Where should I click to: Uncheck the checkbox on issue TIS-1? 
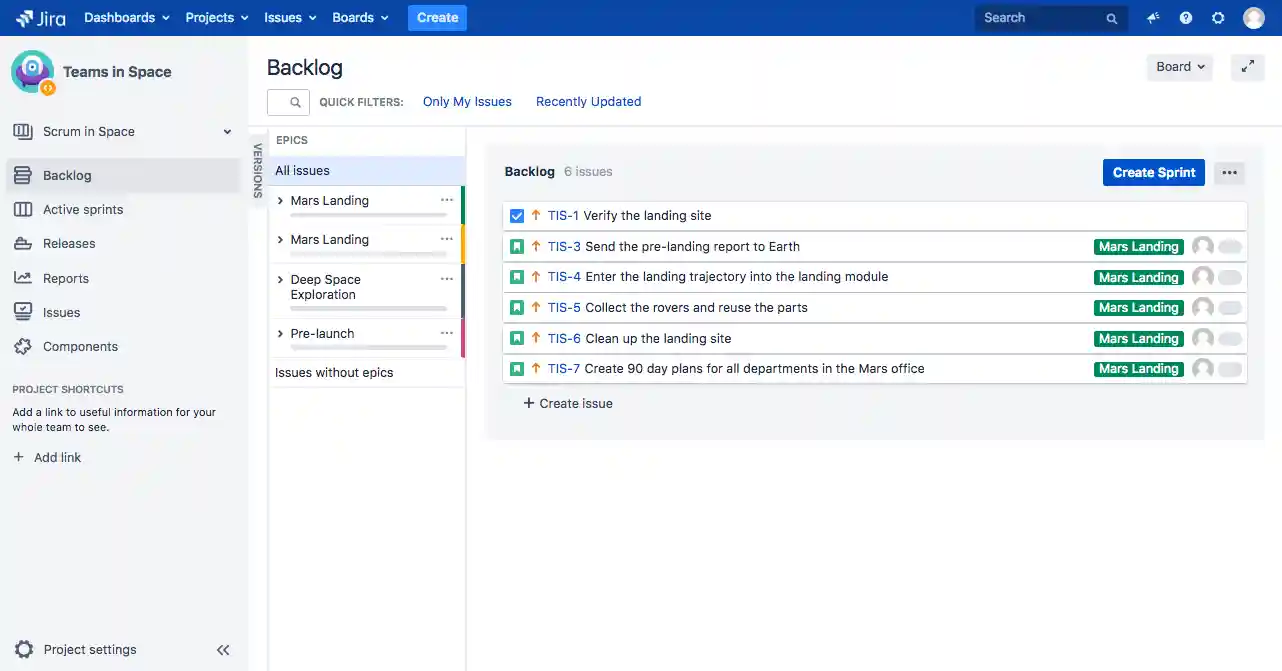click(517, 215)
